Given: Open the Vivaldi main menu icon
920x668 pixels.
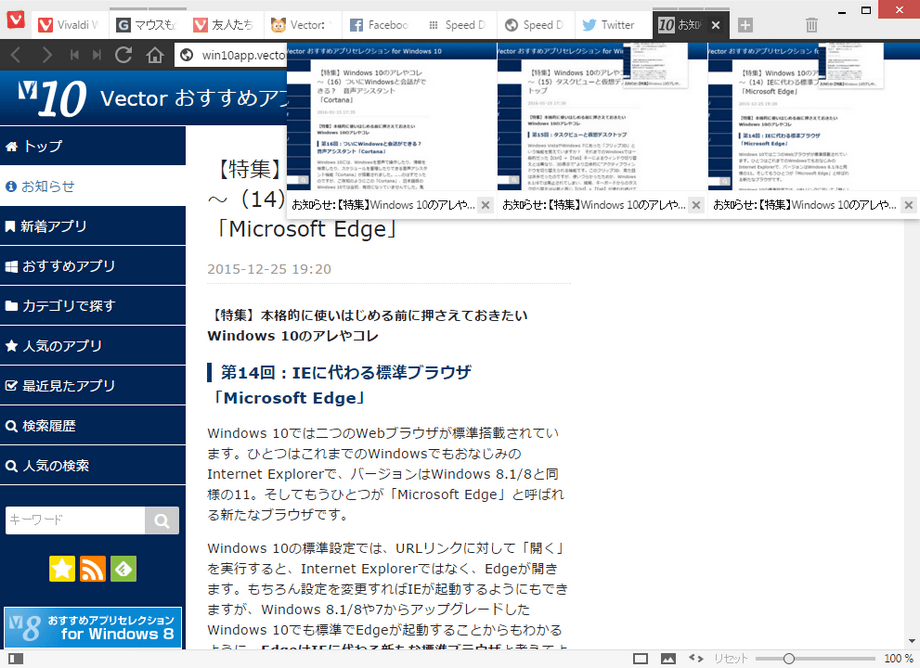Looking at the screenshot, I should point(15,19).
